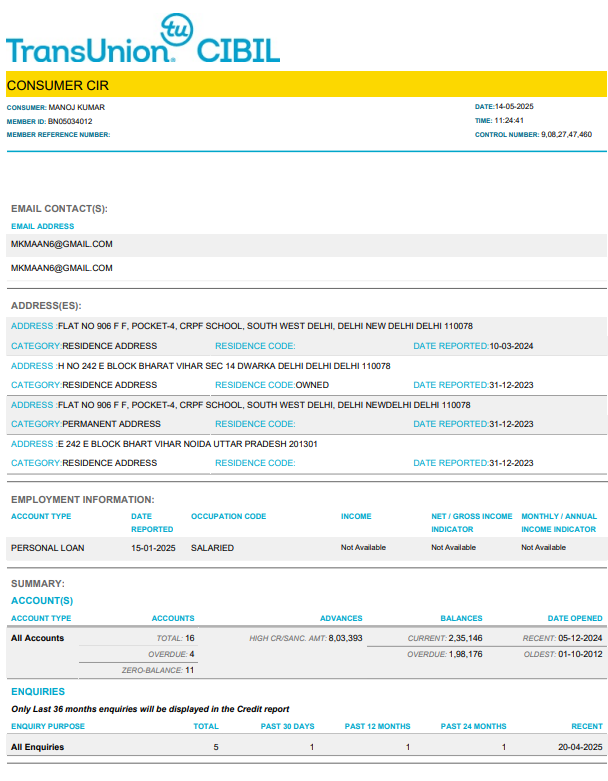Click the PERMANENT ADDRESS category value
This screenshot has height=781, width=608.
coord(111,424)
